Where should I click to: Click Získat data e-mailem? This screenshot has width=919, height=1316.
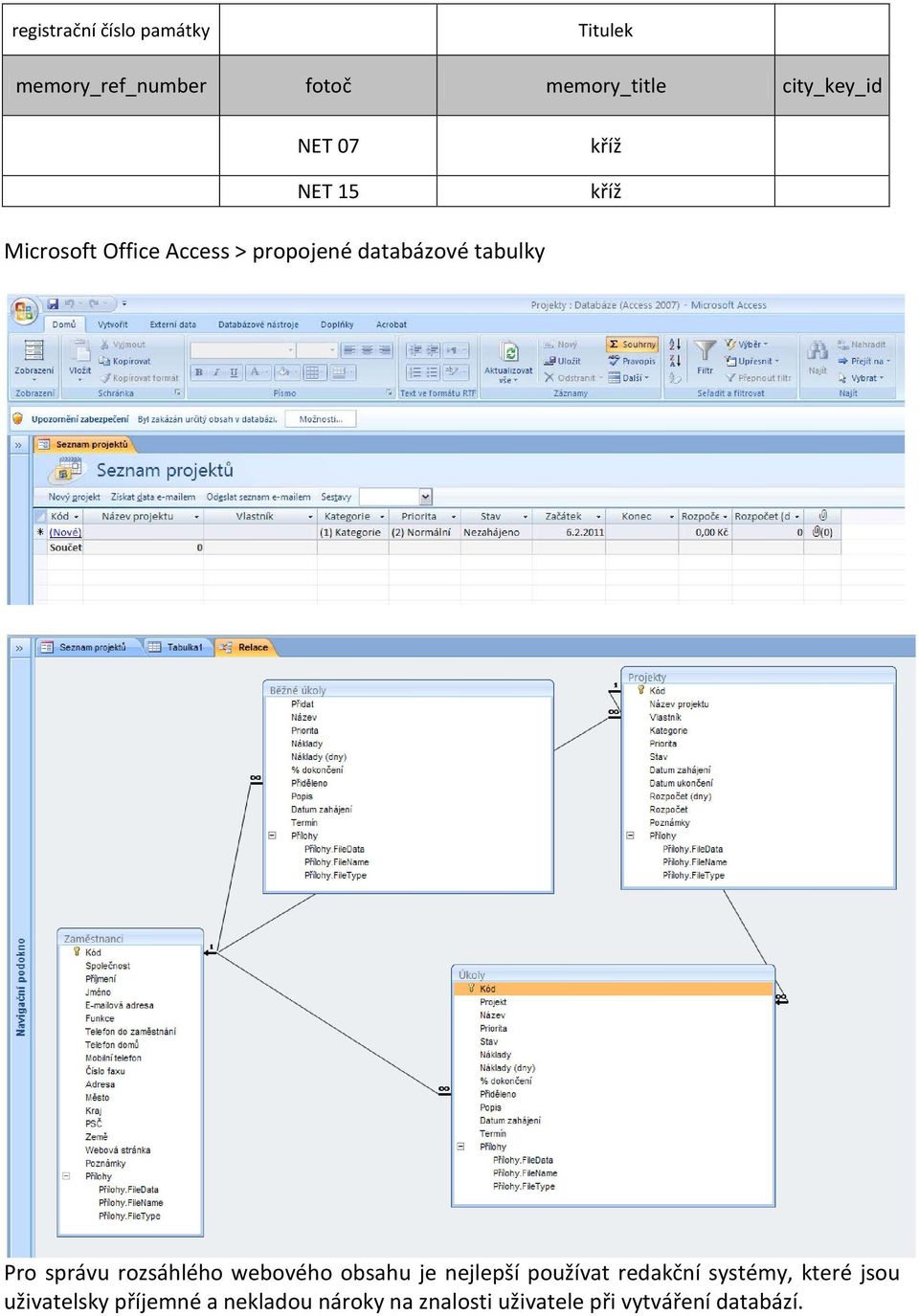click(153, 498)
